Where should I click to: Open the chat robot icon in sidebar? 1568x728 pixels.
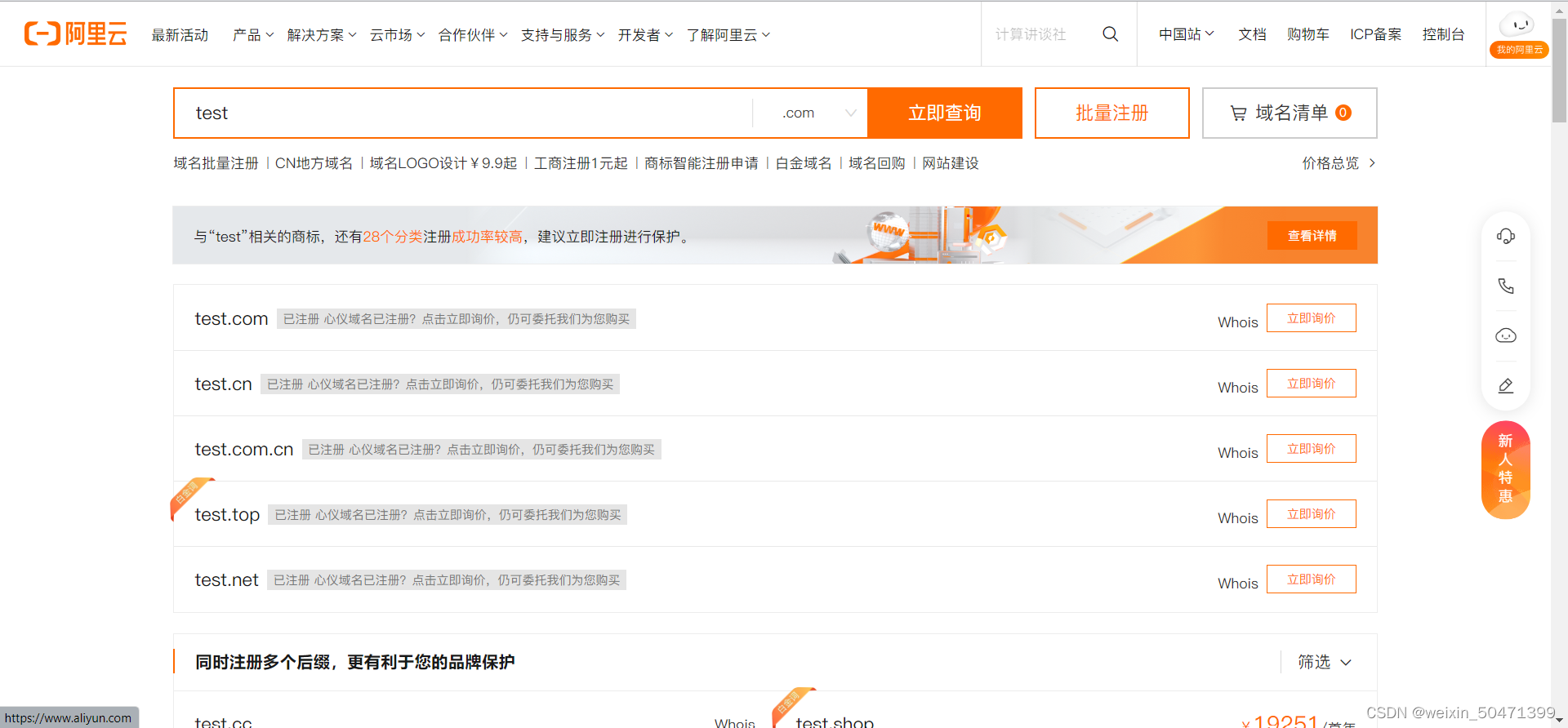coord(1506,335)
